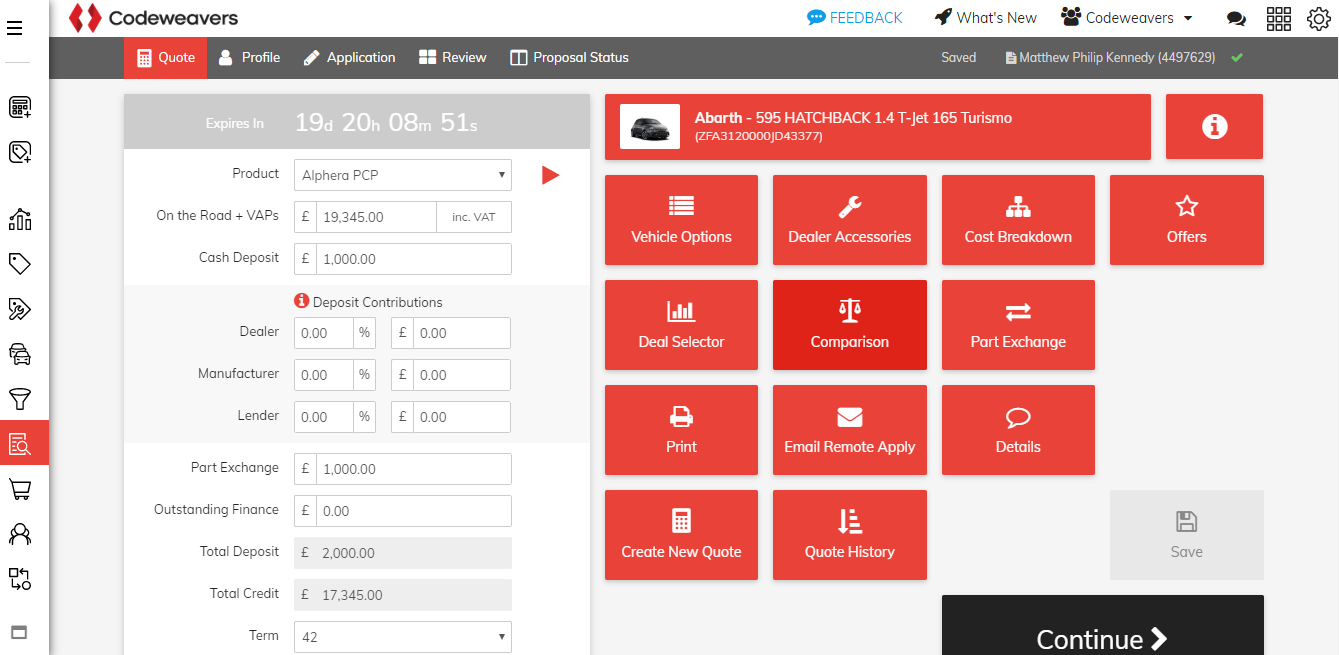Print the quote
The width and height of the screenshot is (1339, 655).
point(681,430)
